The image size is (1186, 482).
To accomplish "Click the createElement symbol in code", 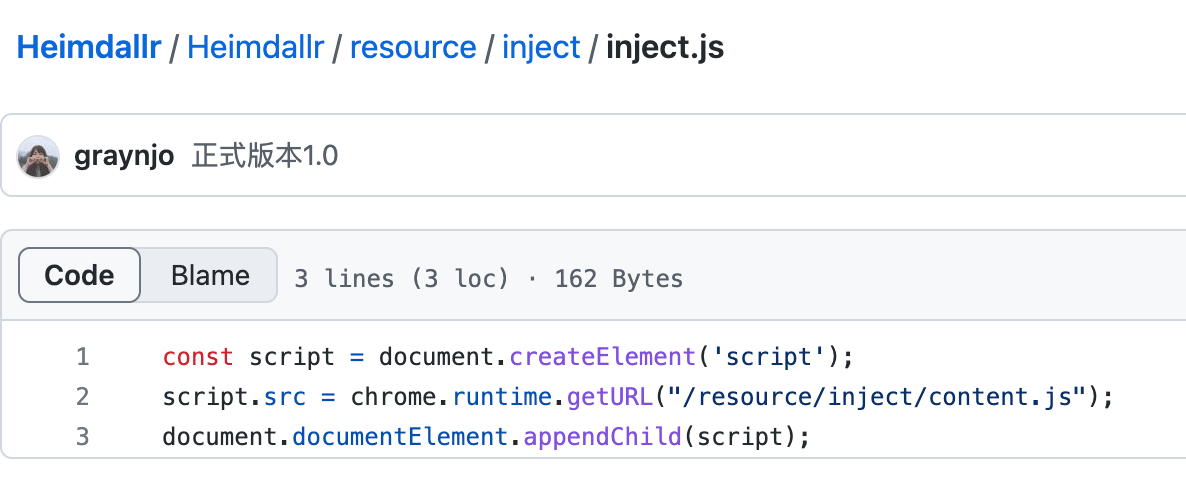I will tap(602, 357).
